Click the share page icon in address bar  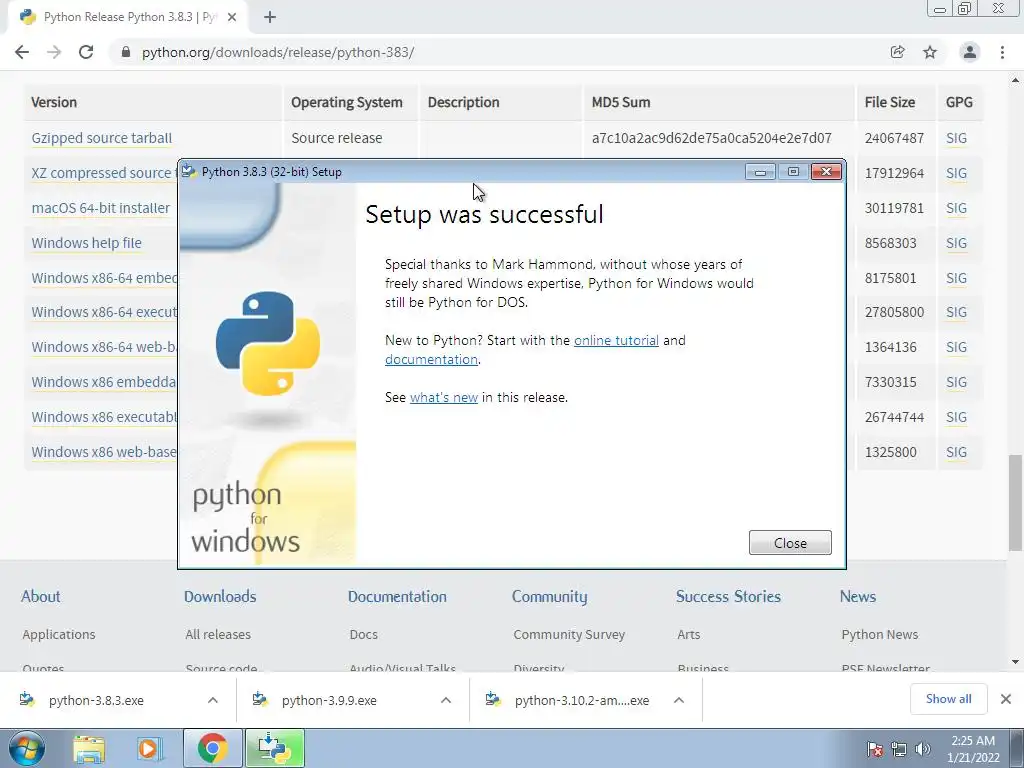click(897, 52)
